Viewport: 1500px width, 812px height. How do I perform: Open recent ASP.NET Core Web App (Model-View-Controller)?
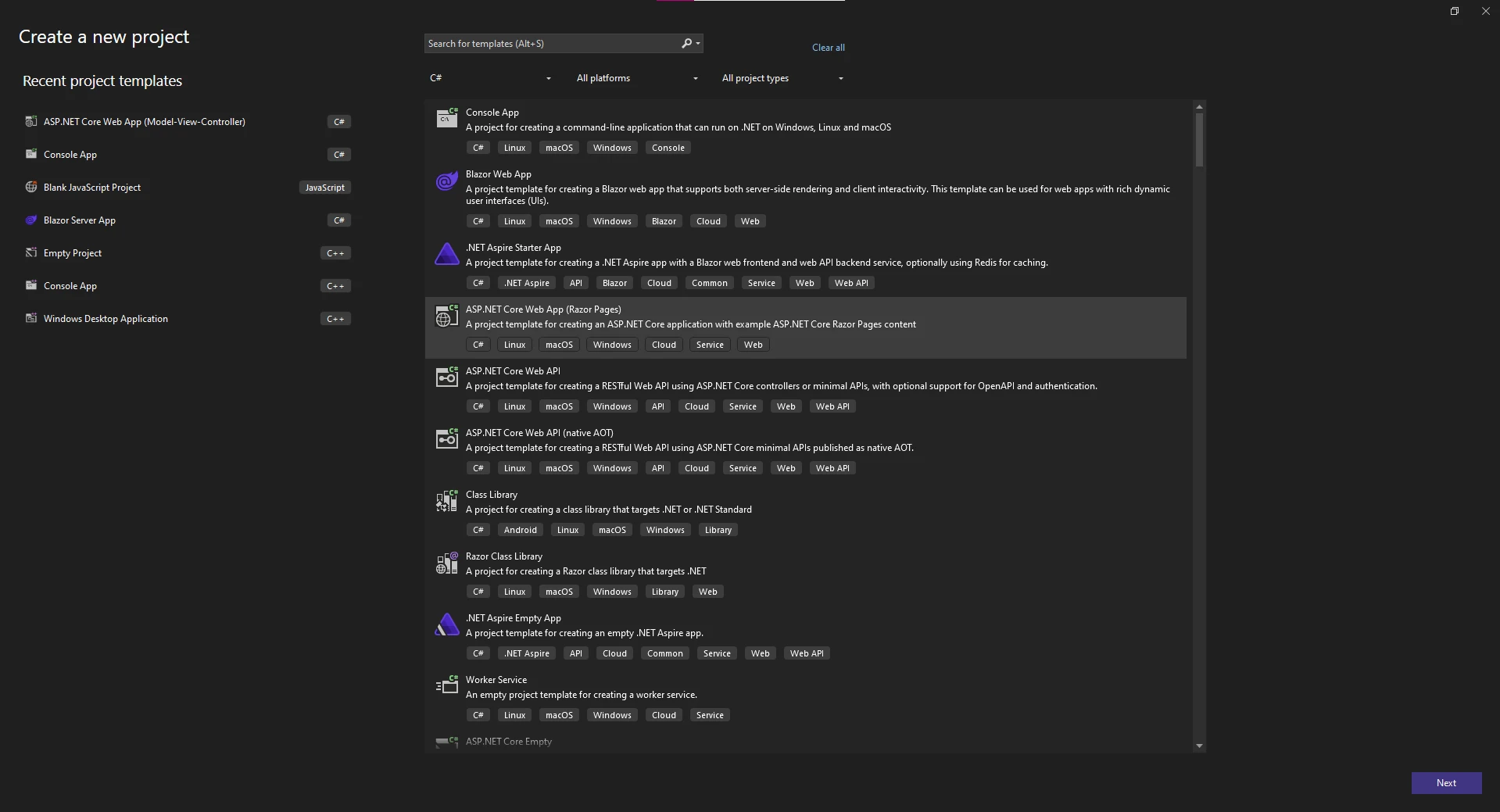point(188,122)
